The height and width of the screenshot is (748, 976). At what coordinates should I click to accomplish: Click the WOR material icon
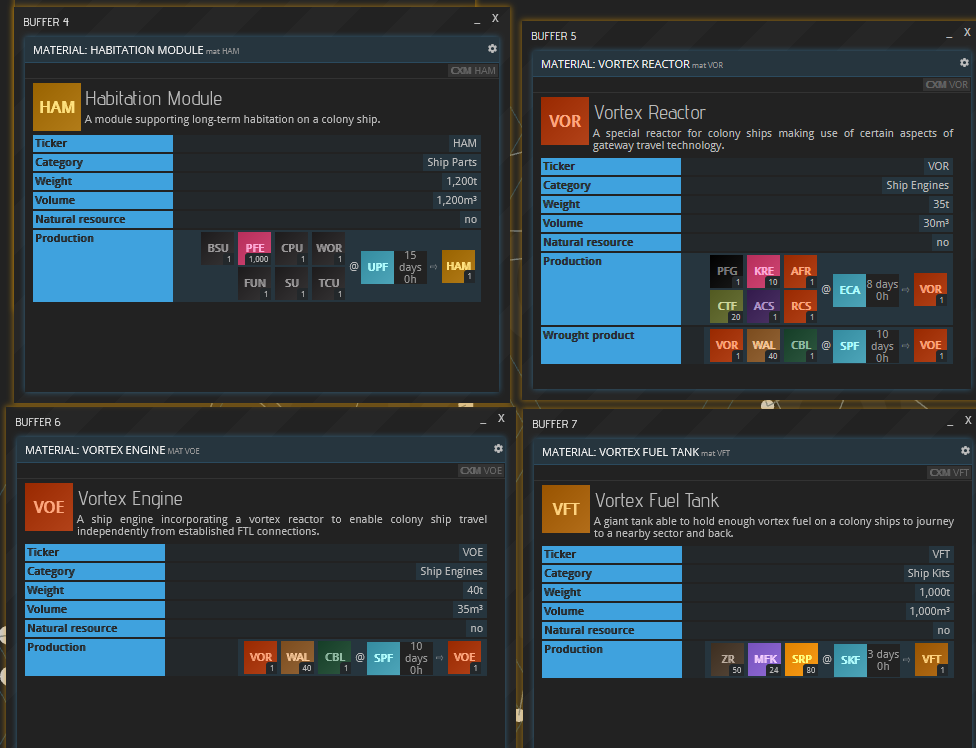pos(328,248)
